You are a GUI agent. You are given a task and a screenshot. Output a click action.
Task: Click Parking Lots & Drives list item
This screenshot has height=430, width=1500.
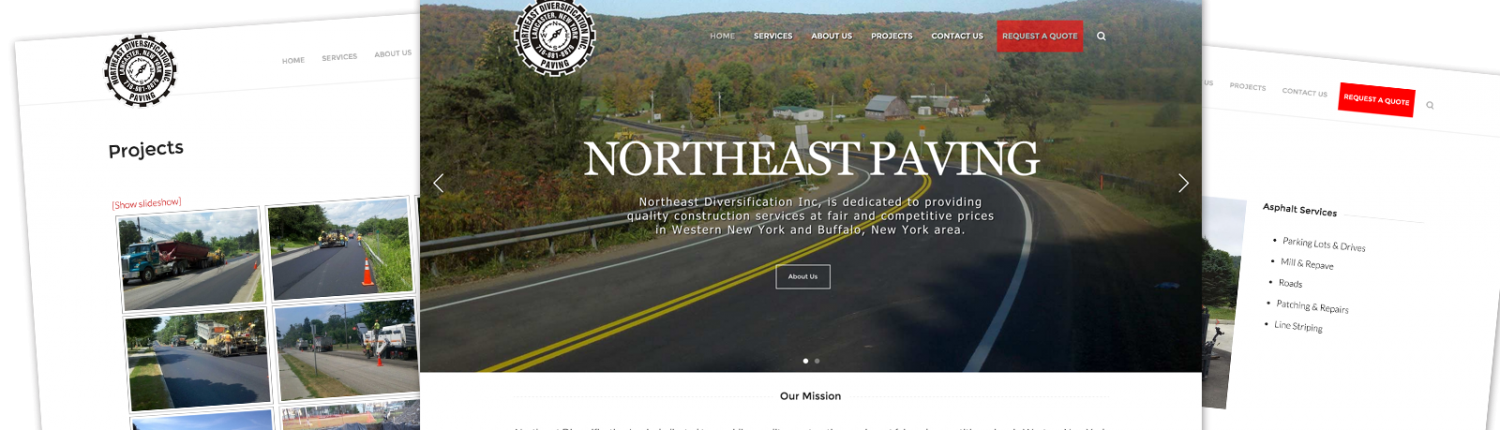point(1324,244)
